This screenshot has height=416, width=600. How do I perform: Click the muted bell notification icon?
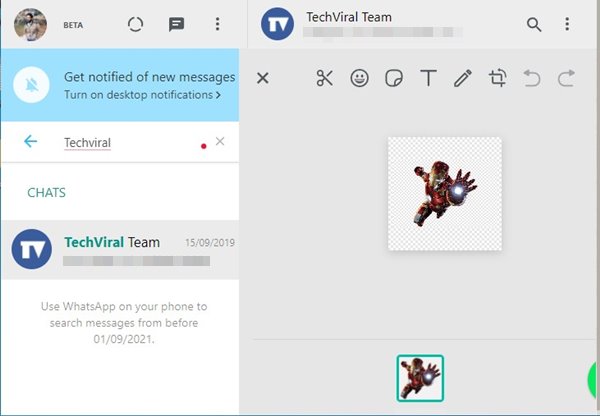point(31,85)
